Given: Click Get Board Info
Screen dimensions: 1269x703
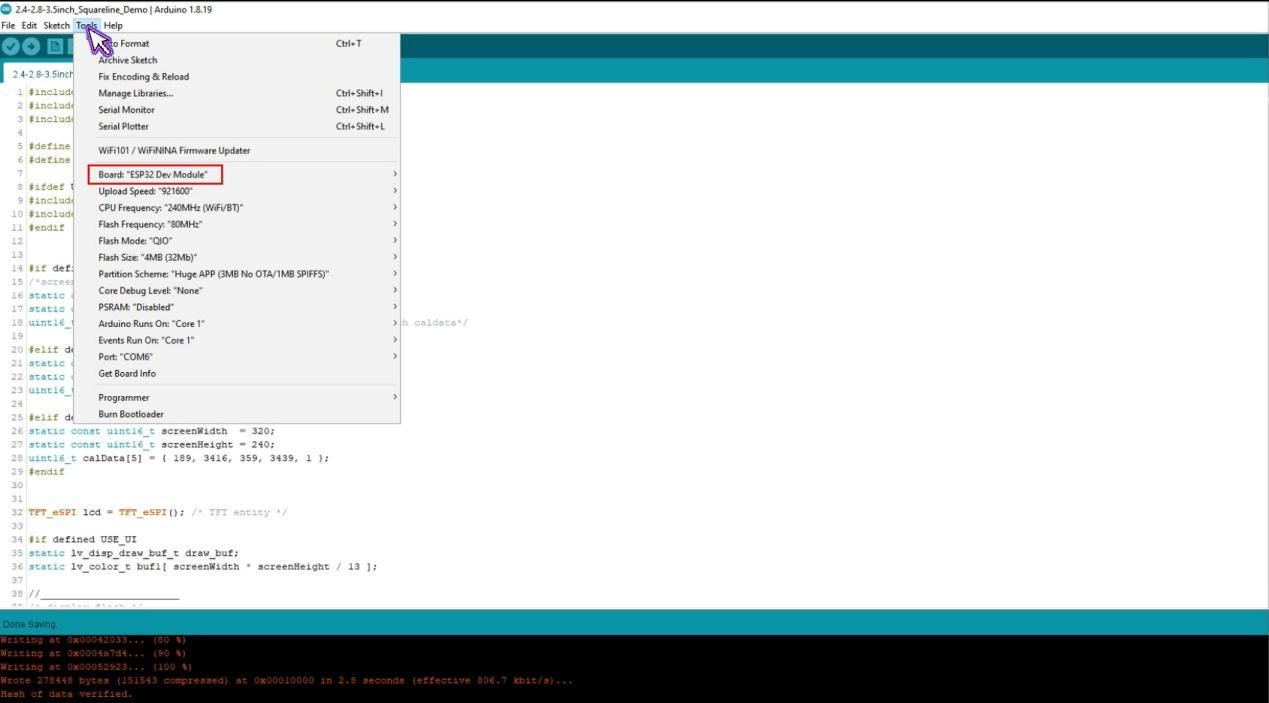Looking at the screenshot, I should [x=127, y=373].
